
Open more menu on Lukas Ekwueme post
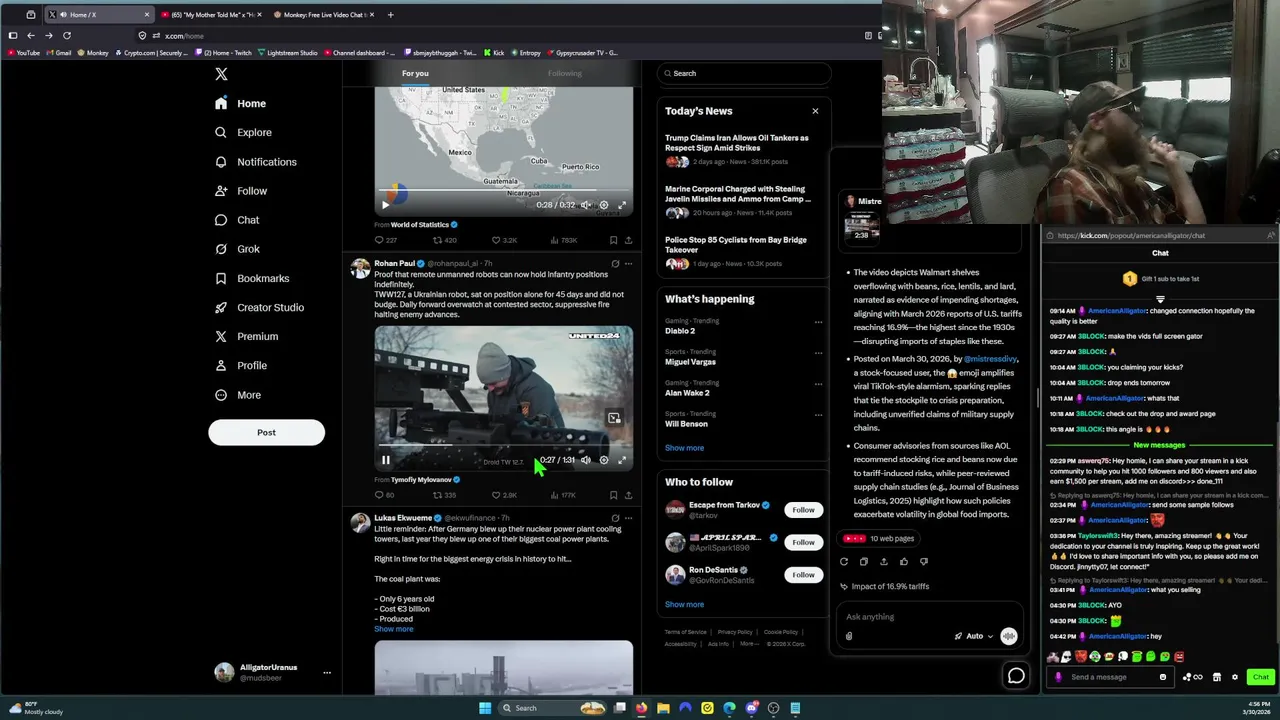629,518
